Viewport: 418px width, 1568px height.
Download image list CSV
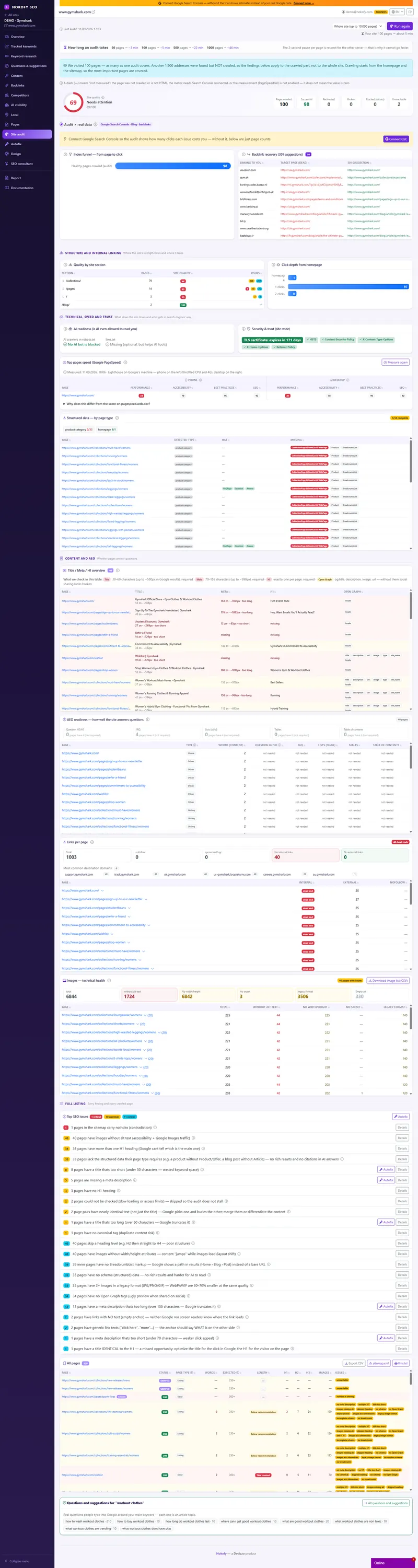pyautogui.click(x=388, y=981)
